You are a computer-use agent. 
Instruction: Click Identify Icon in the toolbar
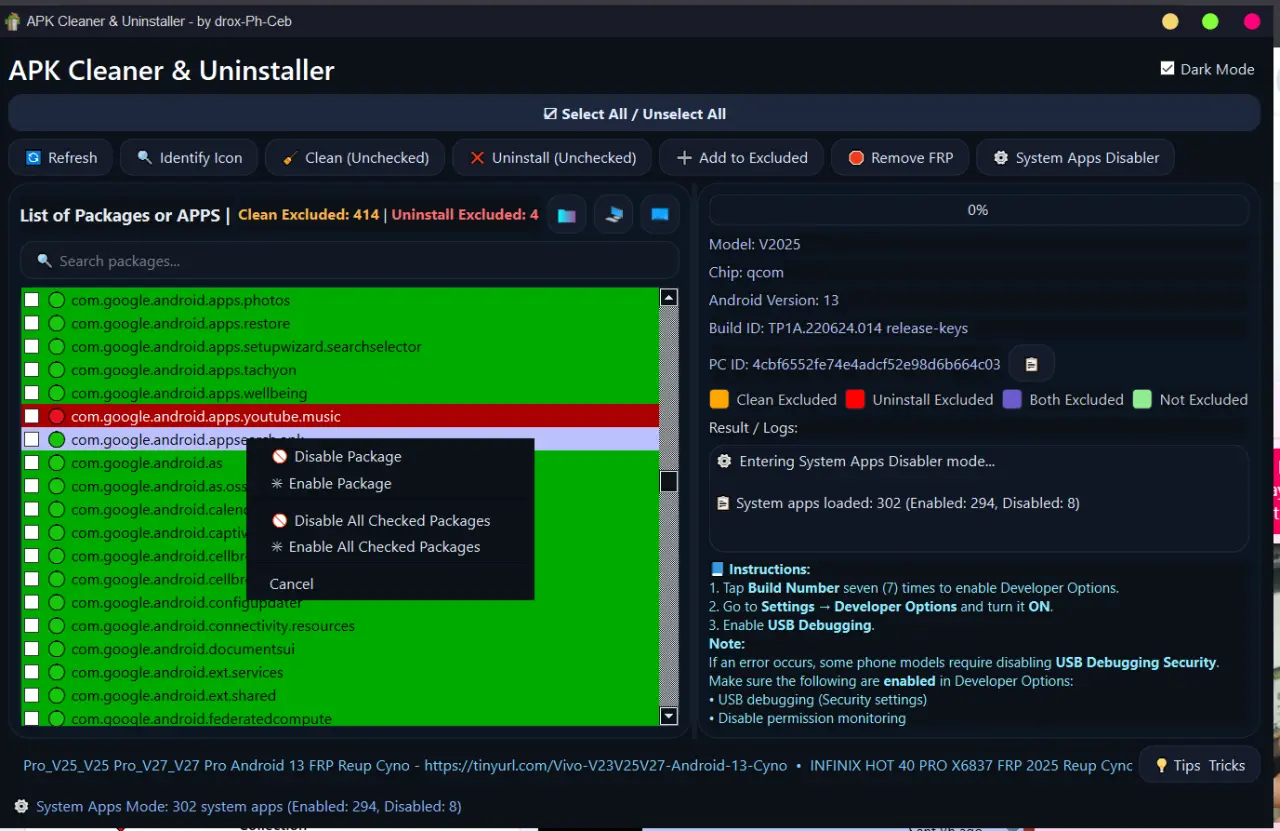pos(189,158)
